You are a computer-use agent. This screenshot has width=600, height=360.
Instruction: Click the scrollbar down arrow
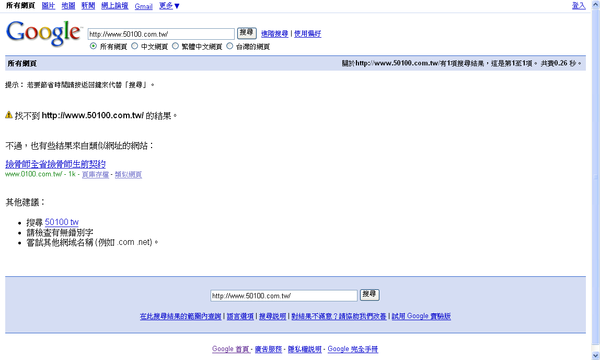point(596,356)
